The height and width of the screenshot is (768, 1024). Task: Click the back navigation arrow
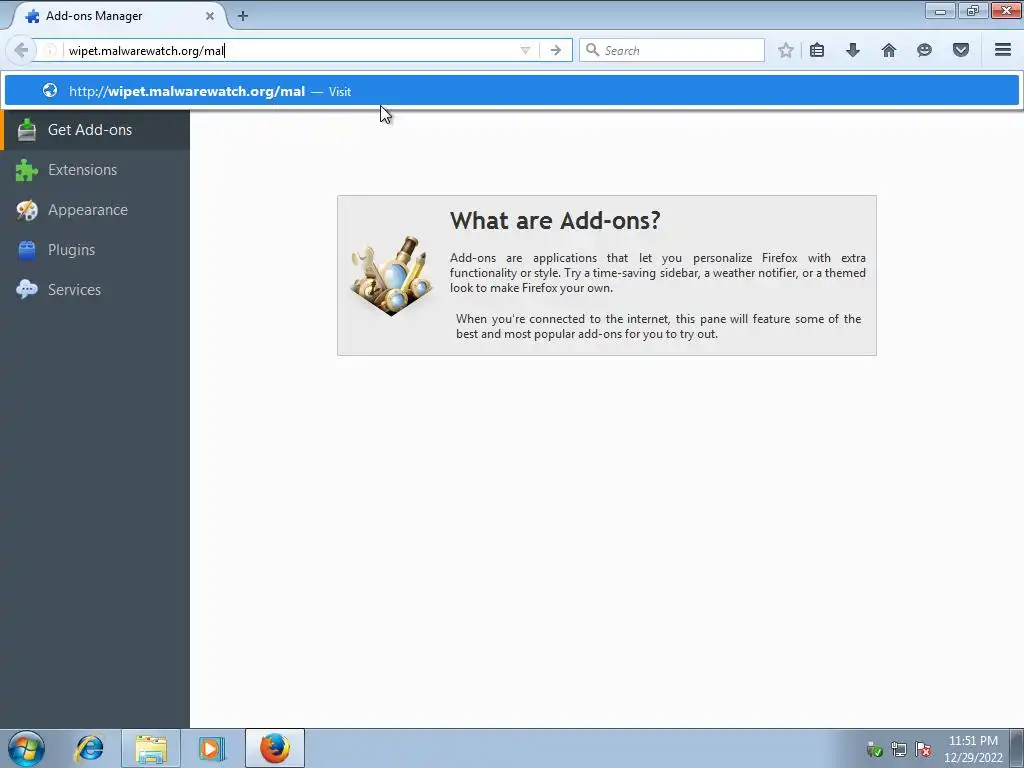pos(21,50)
